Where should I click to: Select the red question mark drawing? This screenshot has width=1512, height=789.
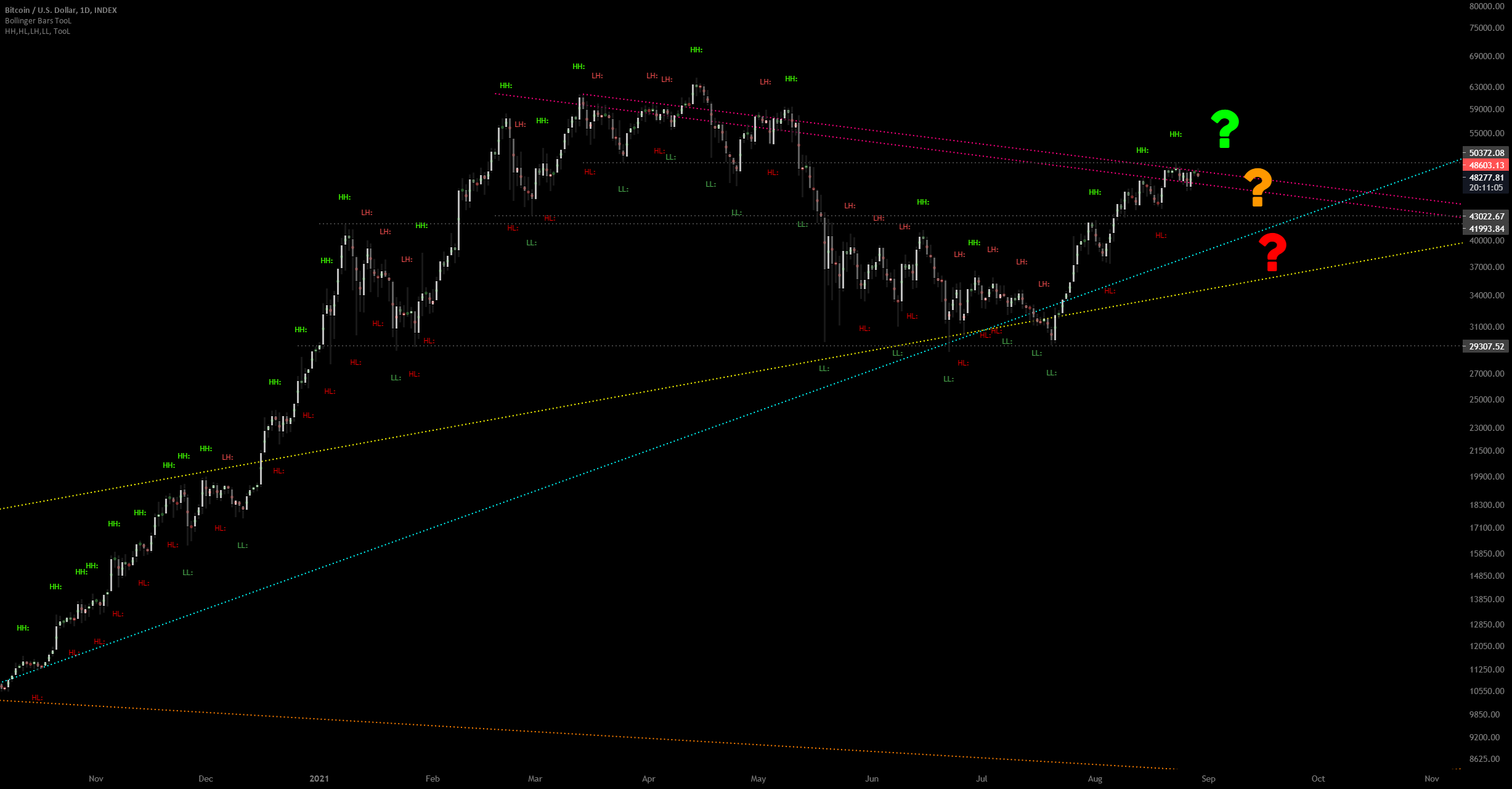(x=1272, y=252)
